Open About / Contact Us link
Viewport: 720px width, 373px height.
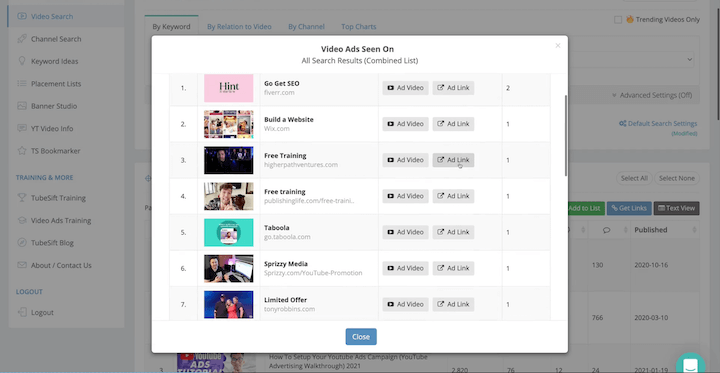(61, 266)
